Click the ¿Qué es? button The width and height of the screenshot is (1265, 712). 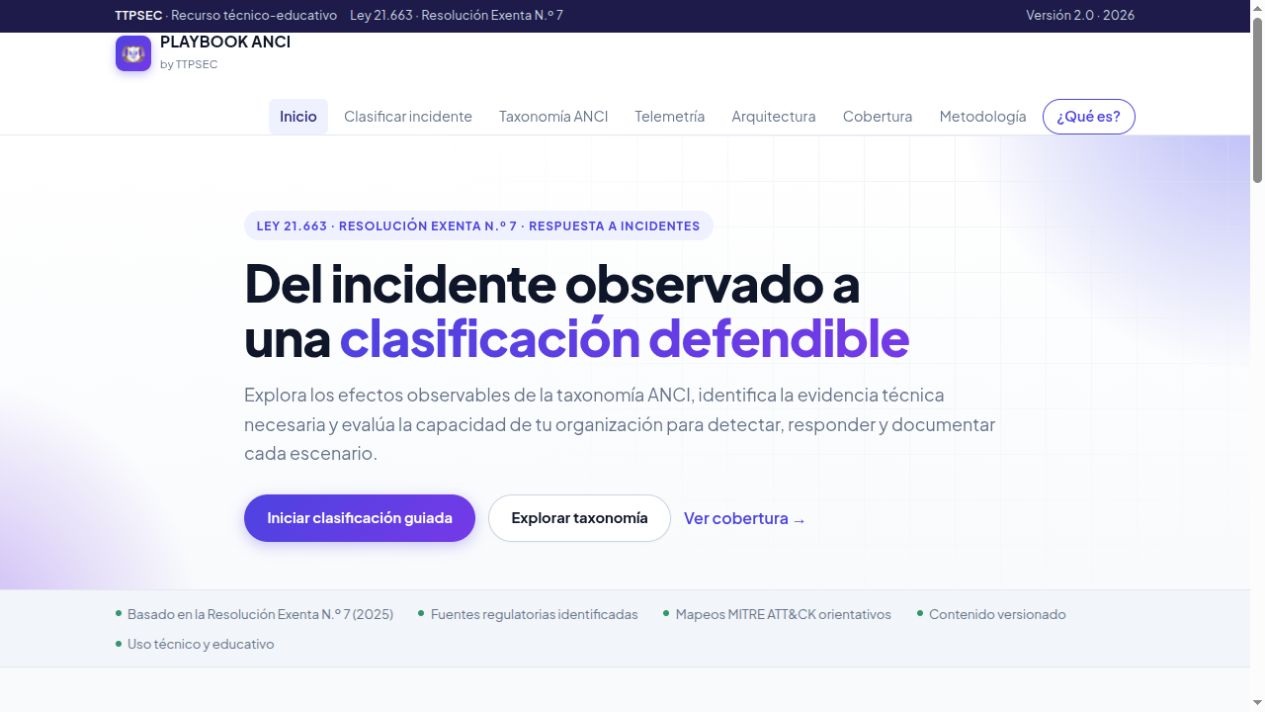point(1088,117)
